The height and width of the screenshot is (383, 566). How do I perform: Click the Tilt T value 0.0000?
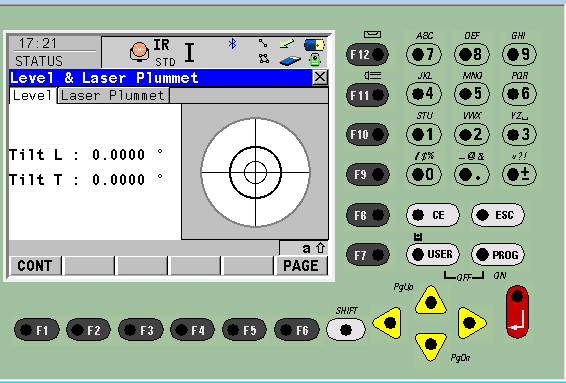click(x=118, y=179)
